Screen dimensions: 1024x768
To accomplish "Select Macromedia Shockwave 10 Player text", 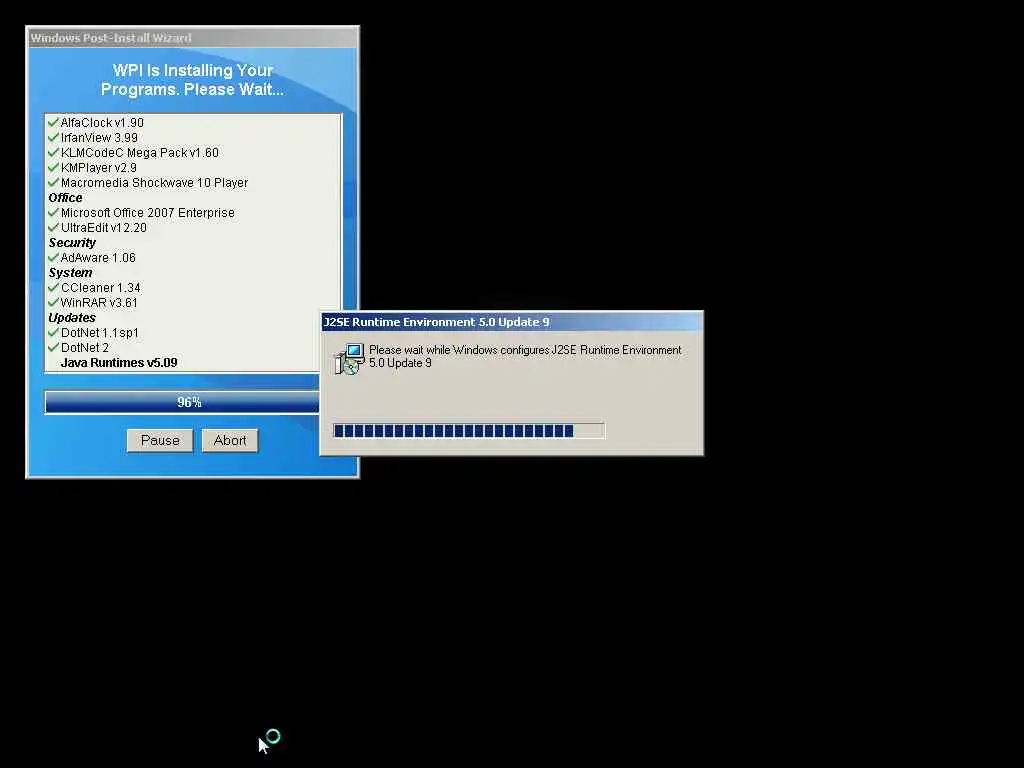I will tap(154, 183).
